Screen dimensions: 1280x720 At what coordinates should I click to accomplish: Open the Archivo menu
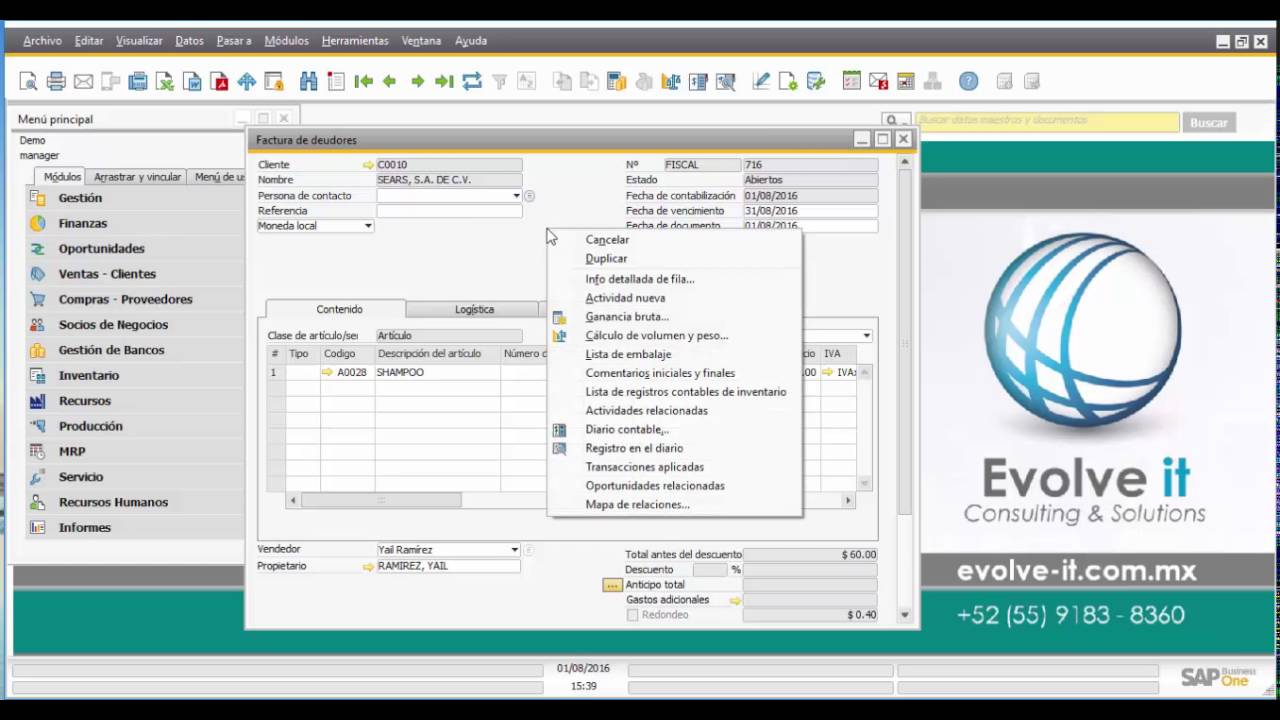click(x=42, y=41)
